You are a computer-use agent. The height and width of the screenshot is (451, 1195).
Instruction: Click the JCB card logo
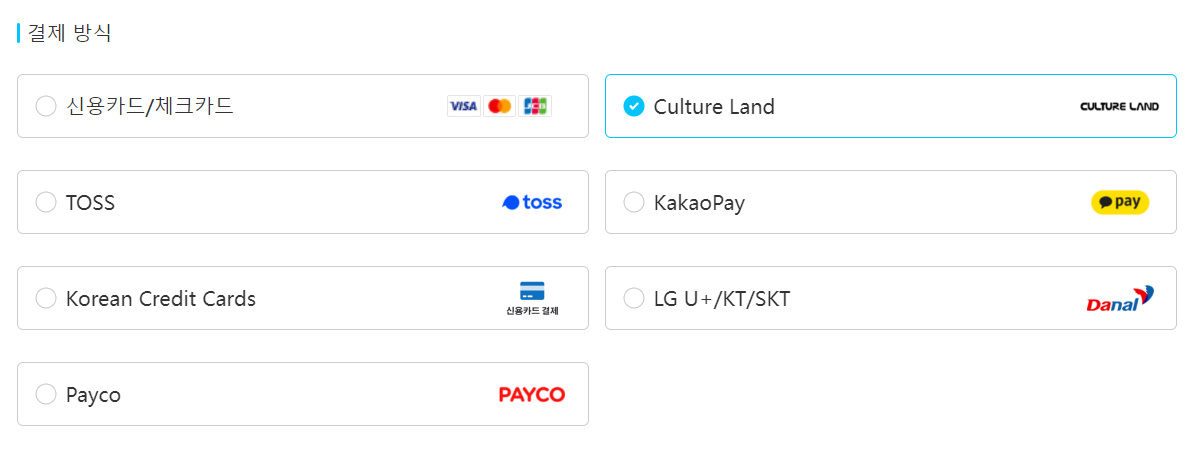(535, 106)
